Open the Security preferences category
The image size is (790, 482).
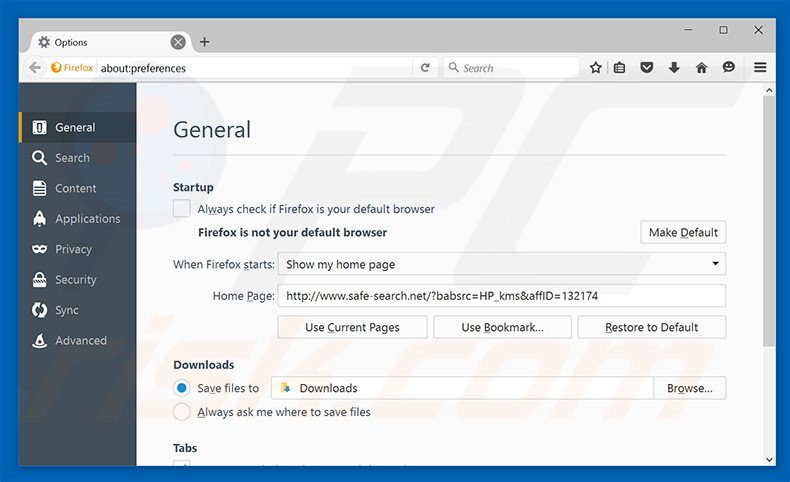pos(78,280)
